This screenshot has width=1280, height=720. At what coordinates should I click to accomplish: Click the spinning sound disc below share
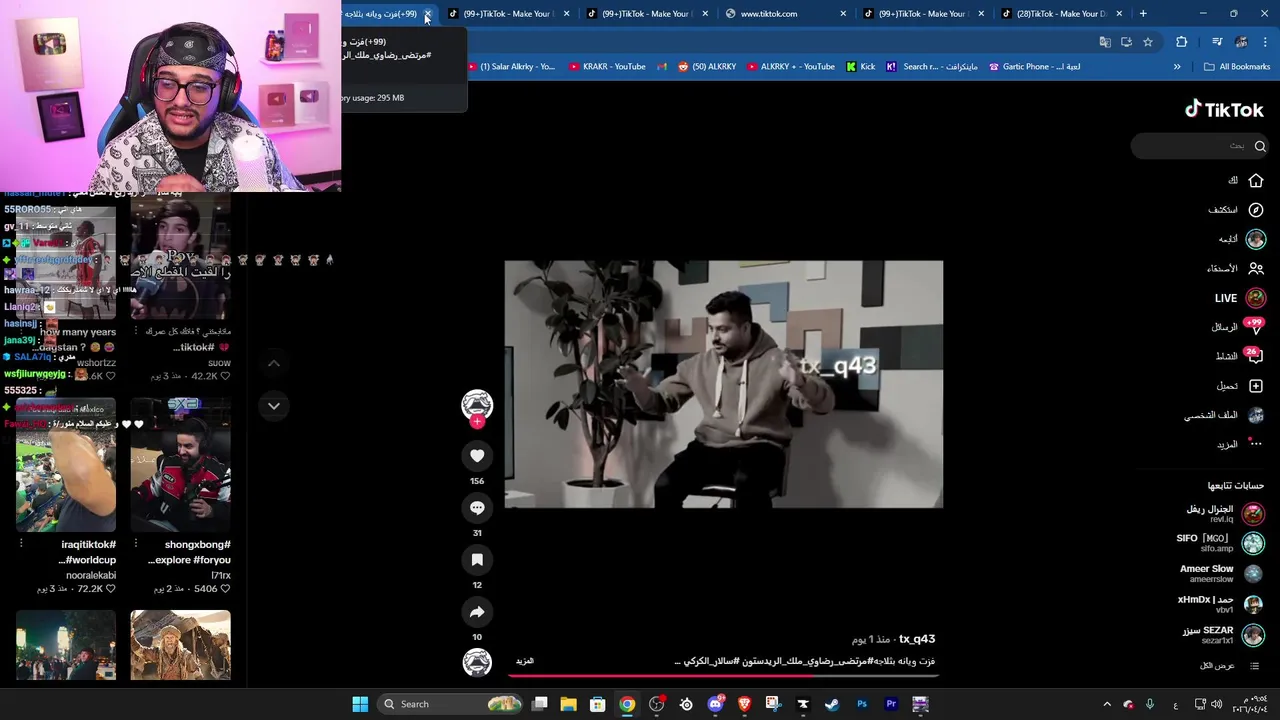(477, 662)
